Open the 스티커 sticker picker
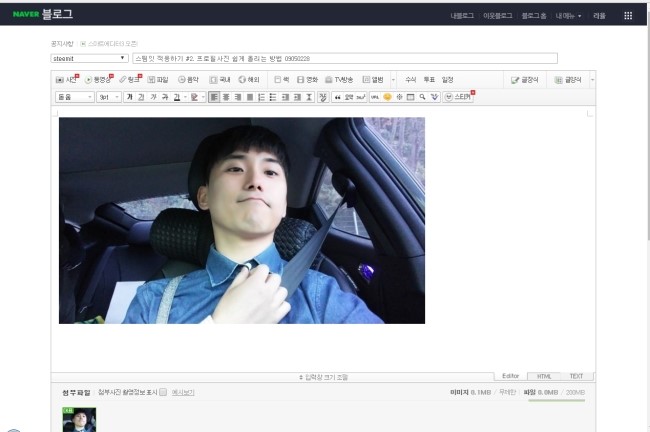 458,97
